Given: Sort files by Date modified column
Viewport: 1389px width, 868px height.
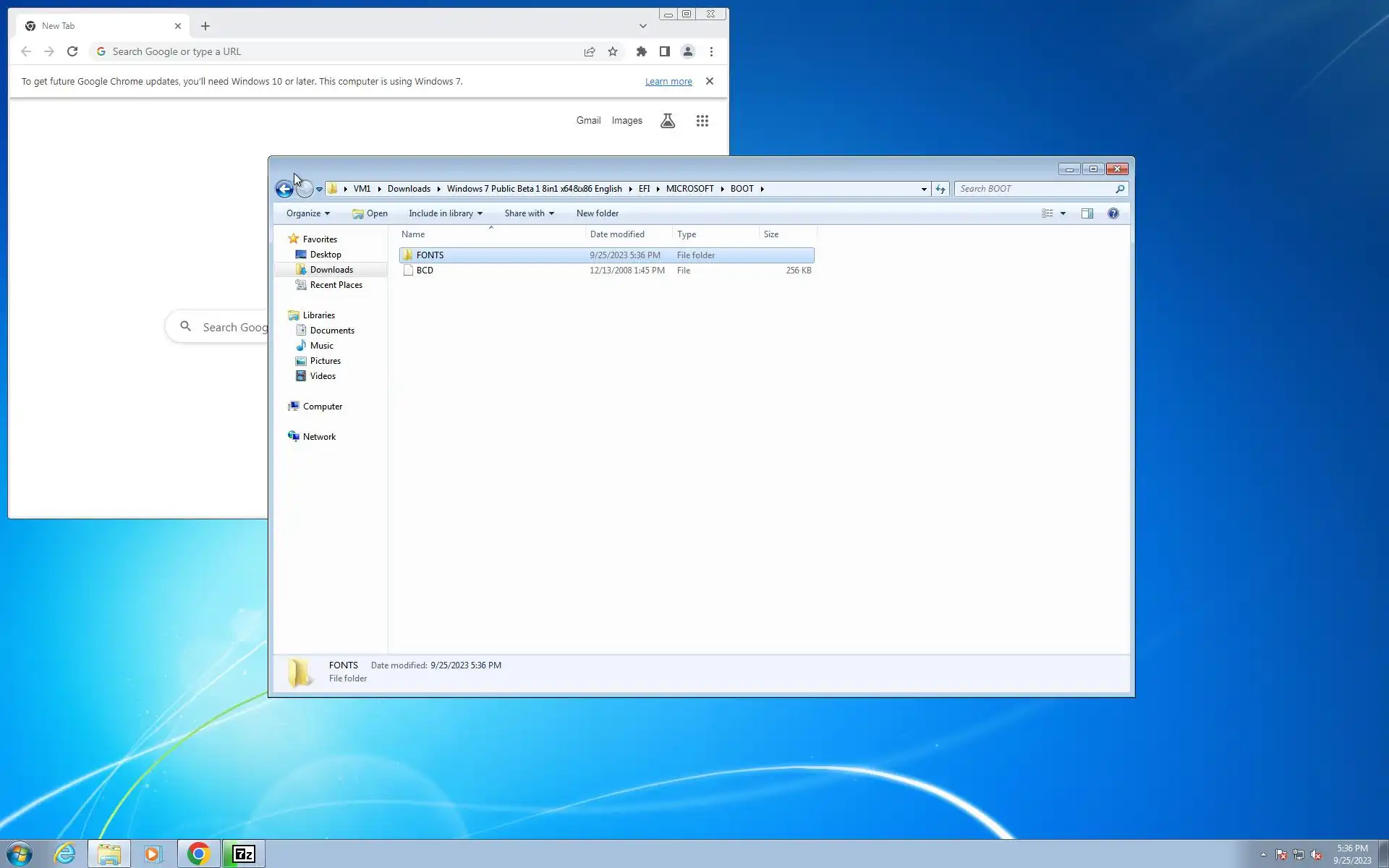Looking at the screenshot, I should [x=617, y=234].
